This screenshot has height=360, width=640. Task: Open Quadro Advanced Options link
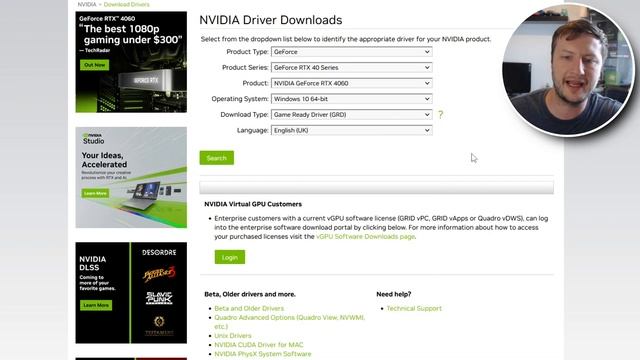[x=289, y=322]
